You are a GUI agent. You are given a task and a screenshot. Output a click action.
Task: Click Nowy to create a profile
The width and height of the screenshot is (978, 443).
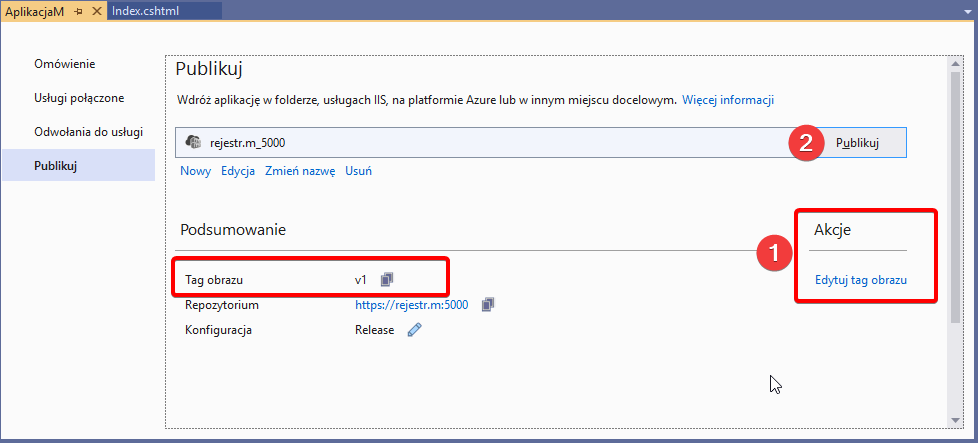coord(195,171)
